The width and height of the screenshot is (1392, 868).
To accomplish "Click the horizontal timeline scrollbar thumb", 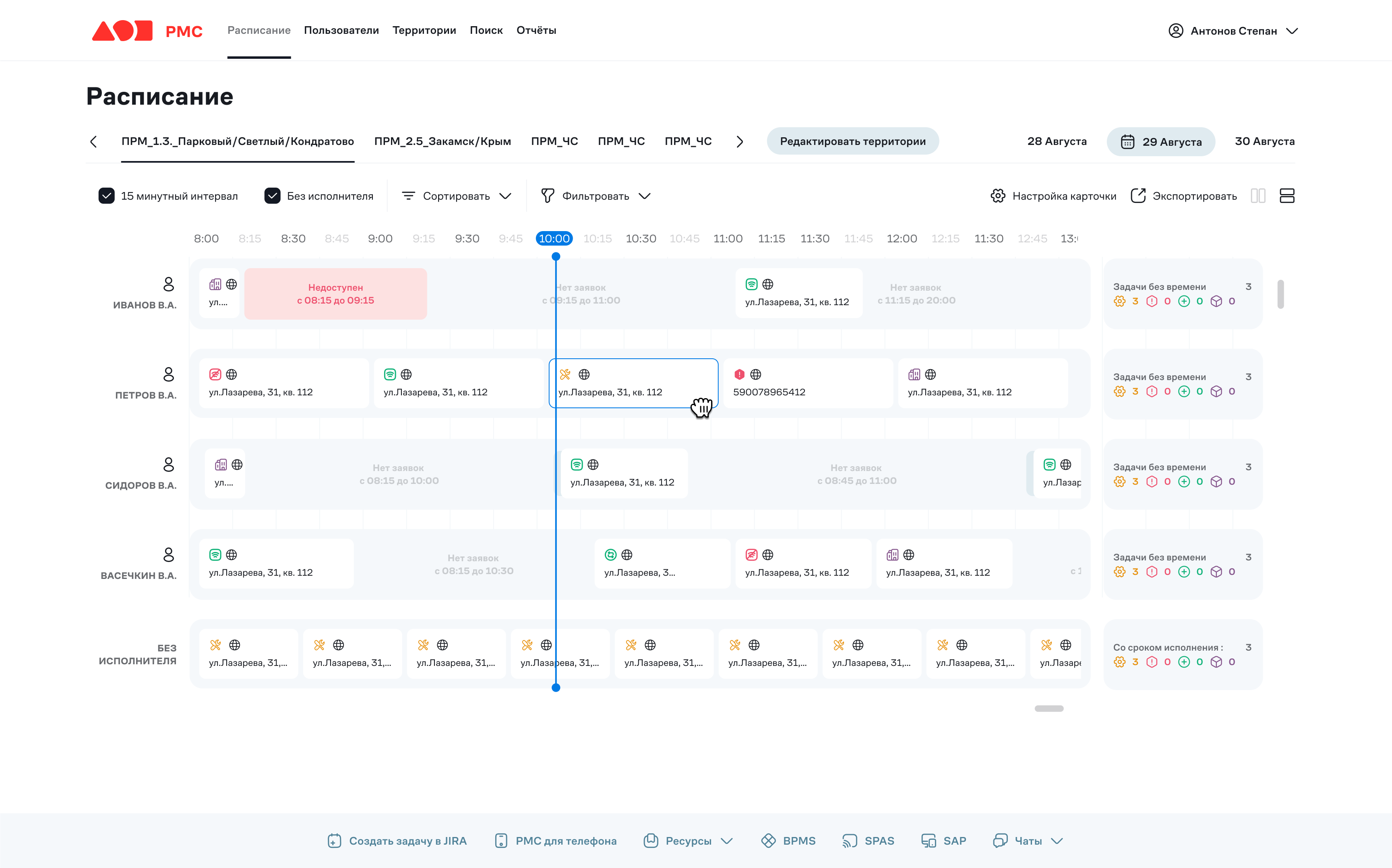I will click(x=1049, y=709).
